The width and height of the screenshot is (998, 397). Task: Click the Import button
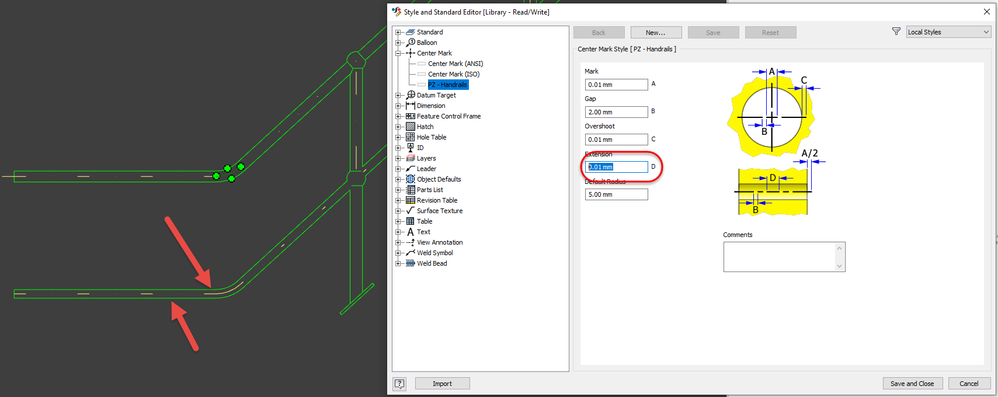pyautogui.click(x=442, y=384)
